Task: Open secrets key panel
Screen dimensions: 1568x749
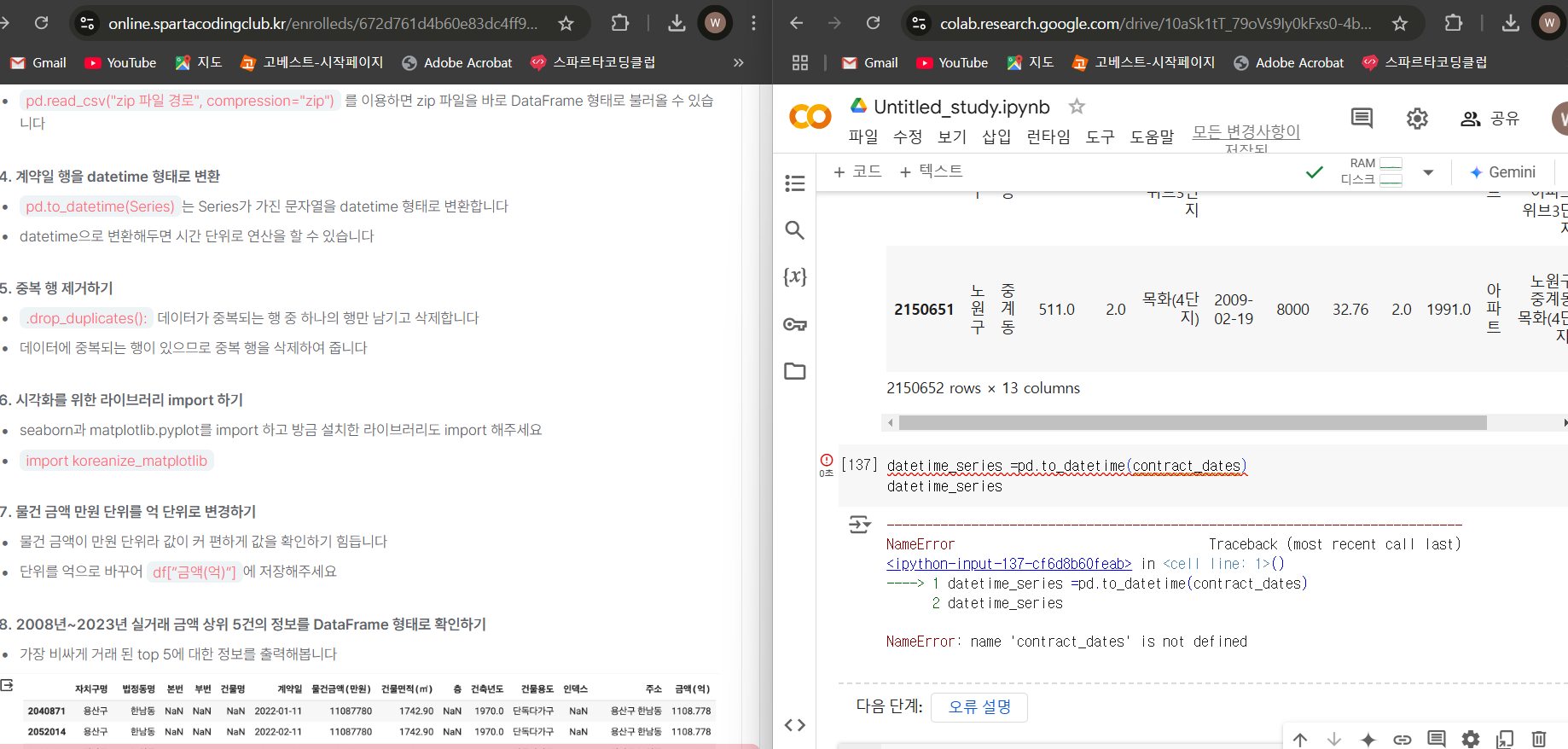Action: pos(795,324)
